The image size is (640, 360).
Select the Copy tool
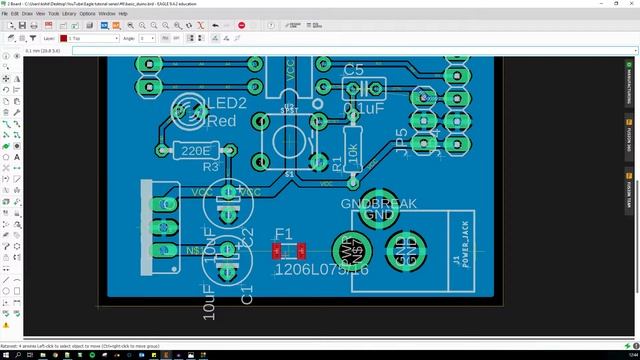(6, 101)
